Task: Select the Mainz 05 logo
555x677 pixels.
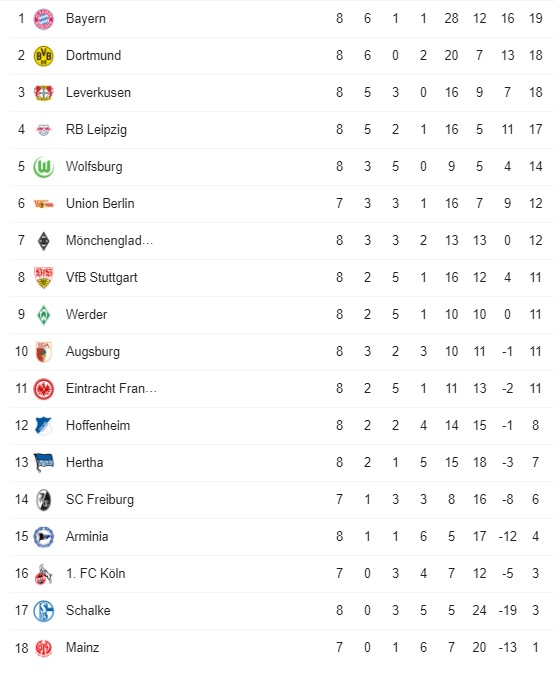Action: (44, 648)
